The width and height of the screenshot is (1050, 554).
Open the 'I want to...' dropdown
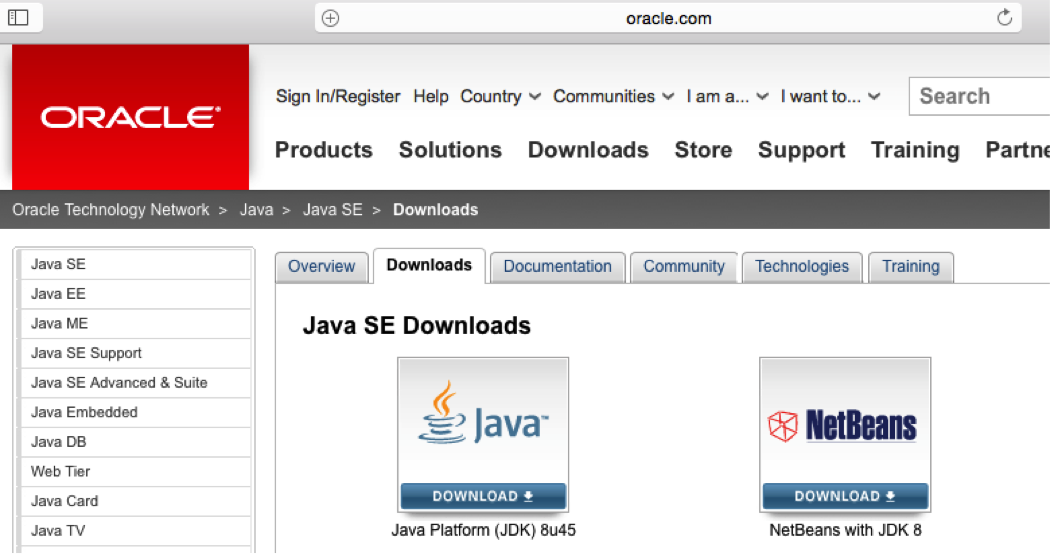pyautogui.click(x=830, y=97)
